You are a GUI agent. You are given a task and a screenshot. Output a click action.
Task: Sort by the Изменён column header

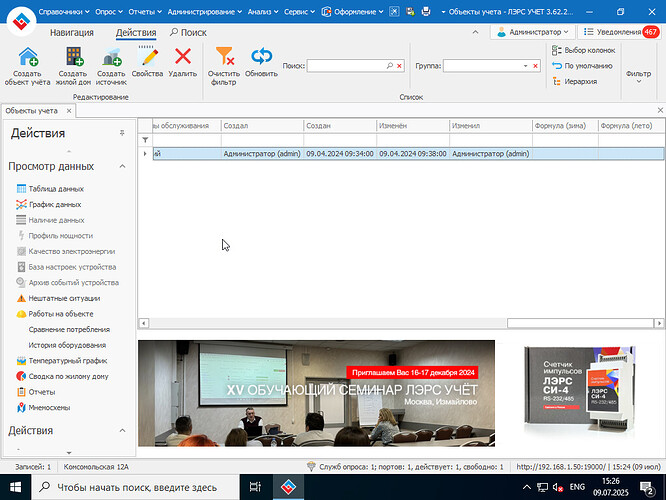[413, 126]
